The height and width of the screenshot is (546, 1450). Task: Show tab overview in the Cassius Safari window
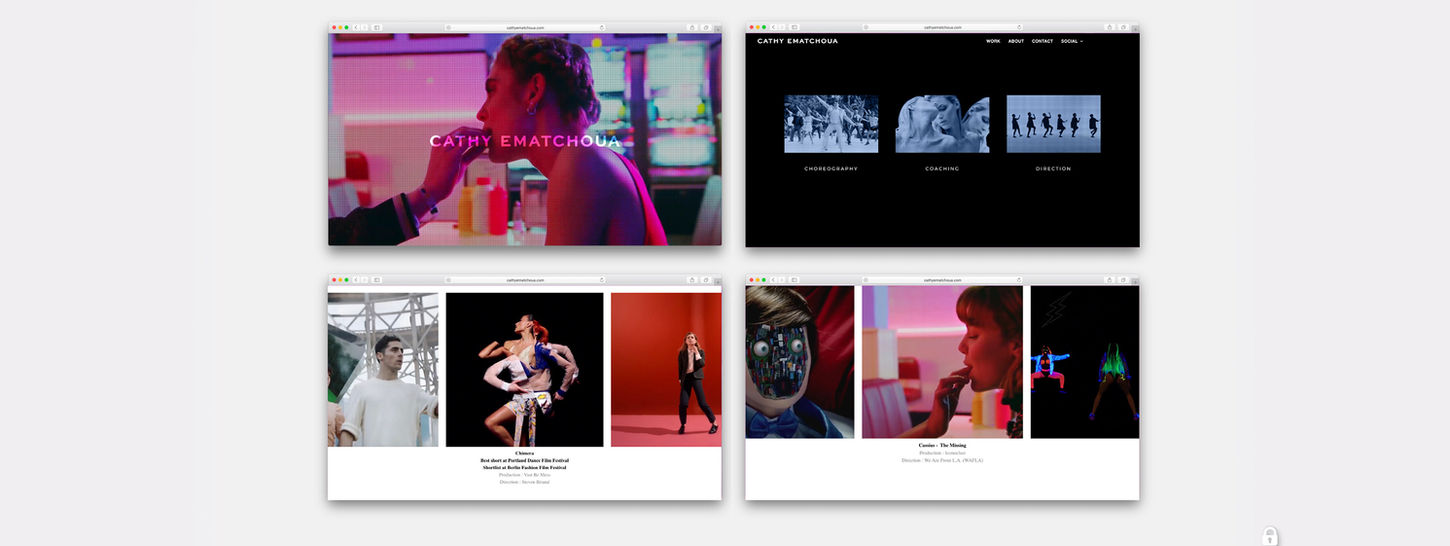coord(1123,280)
